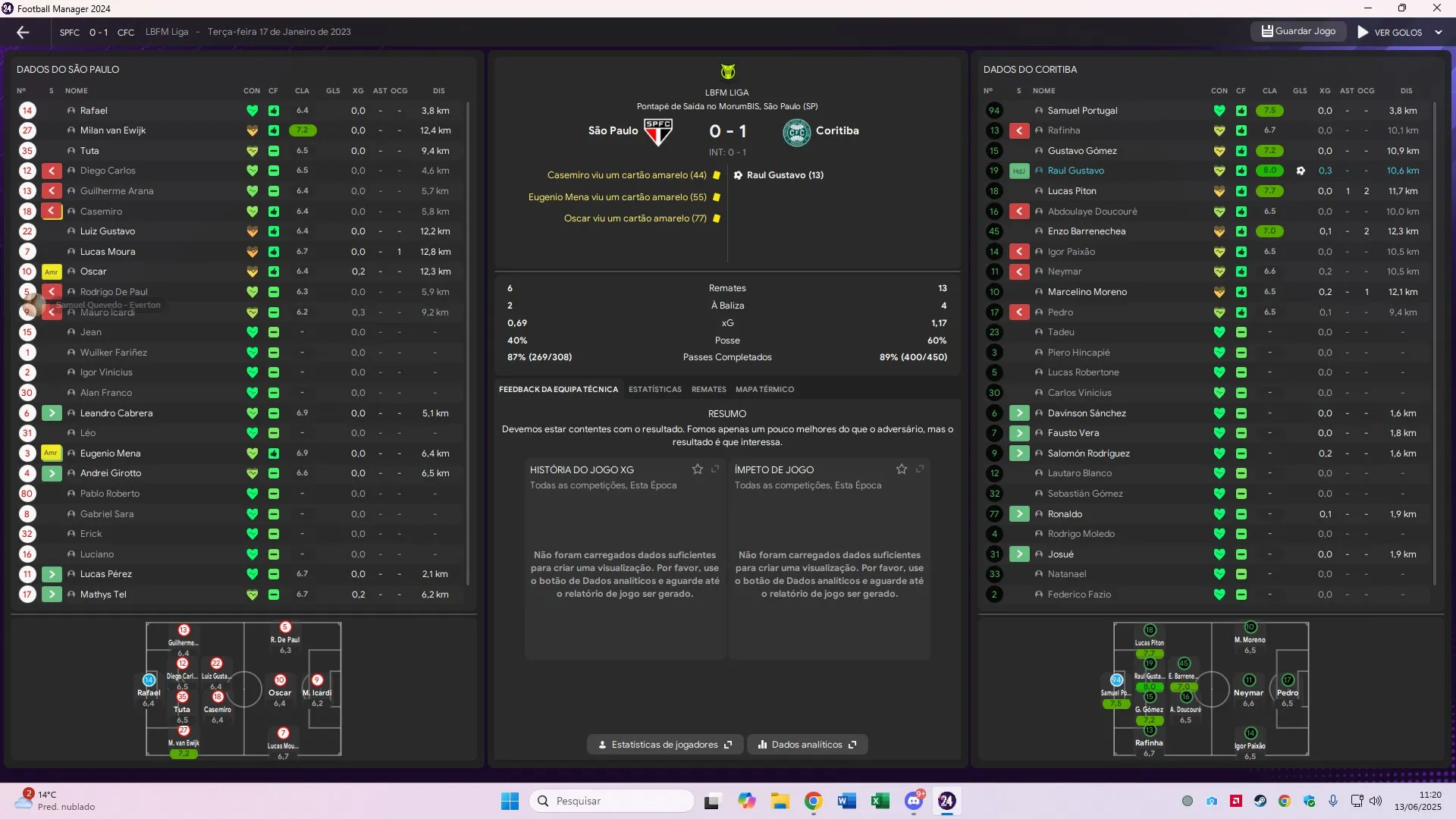Click yellow card badge next to Oscar

coord(52,271)
